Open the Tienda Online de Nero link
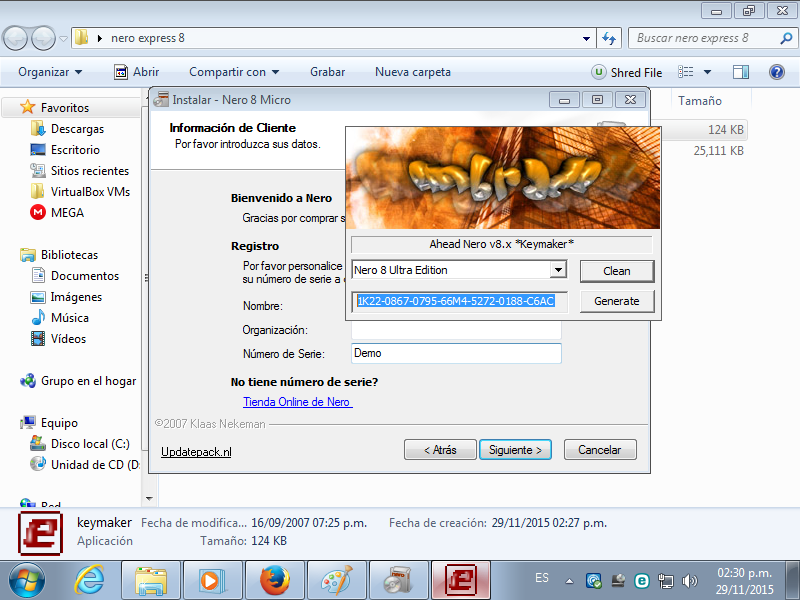The height and width of the screenshot is (600, 800). coord(297,402)
